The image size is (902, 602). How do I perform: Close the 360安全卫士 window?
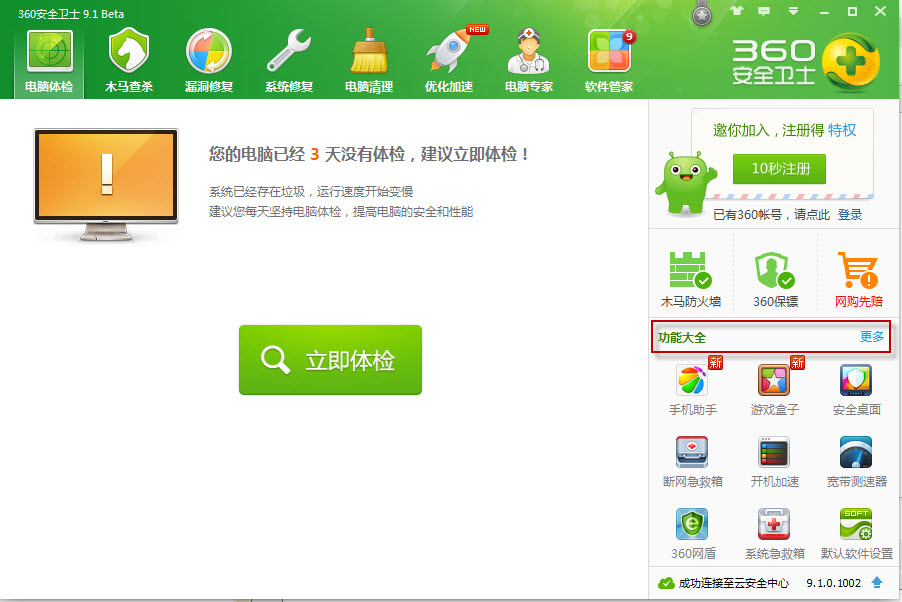[880, 11]
